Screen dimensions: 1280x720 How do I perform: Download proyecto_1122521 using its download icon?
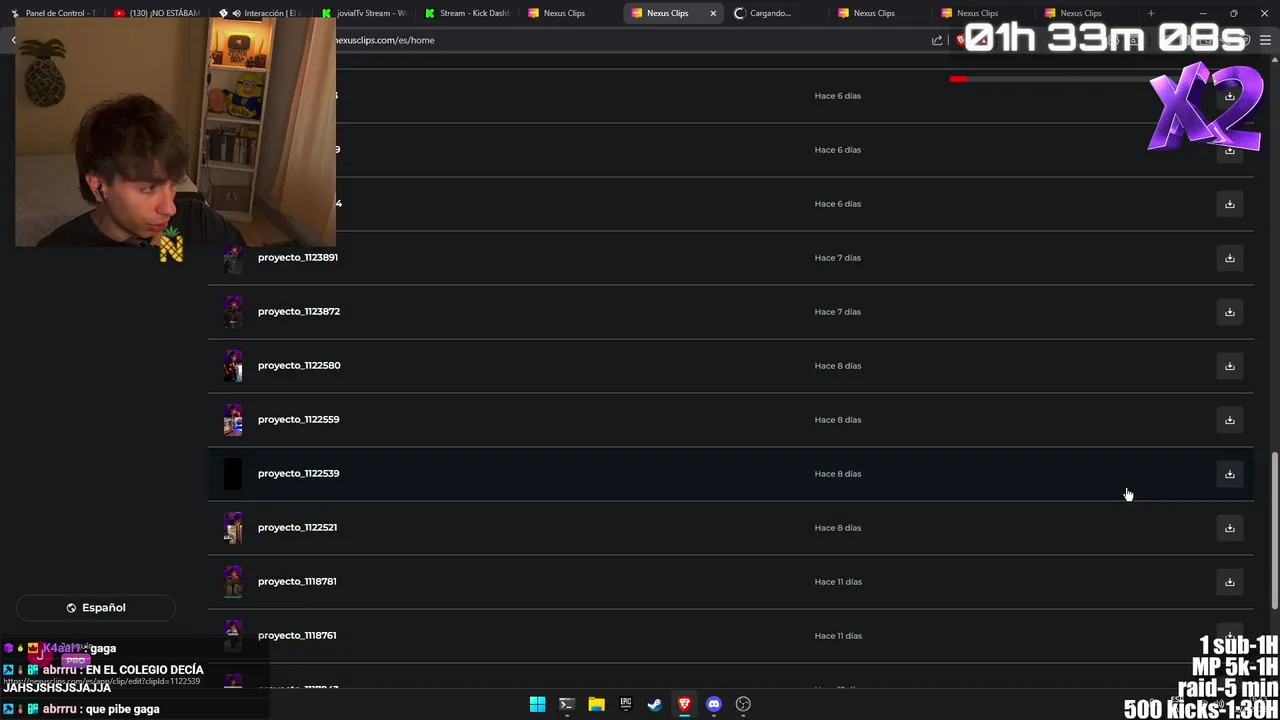click(x=1230, y=528)
